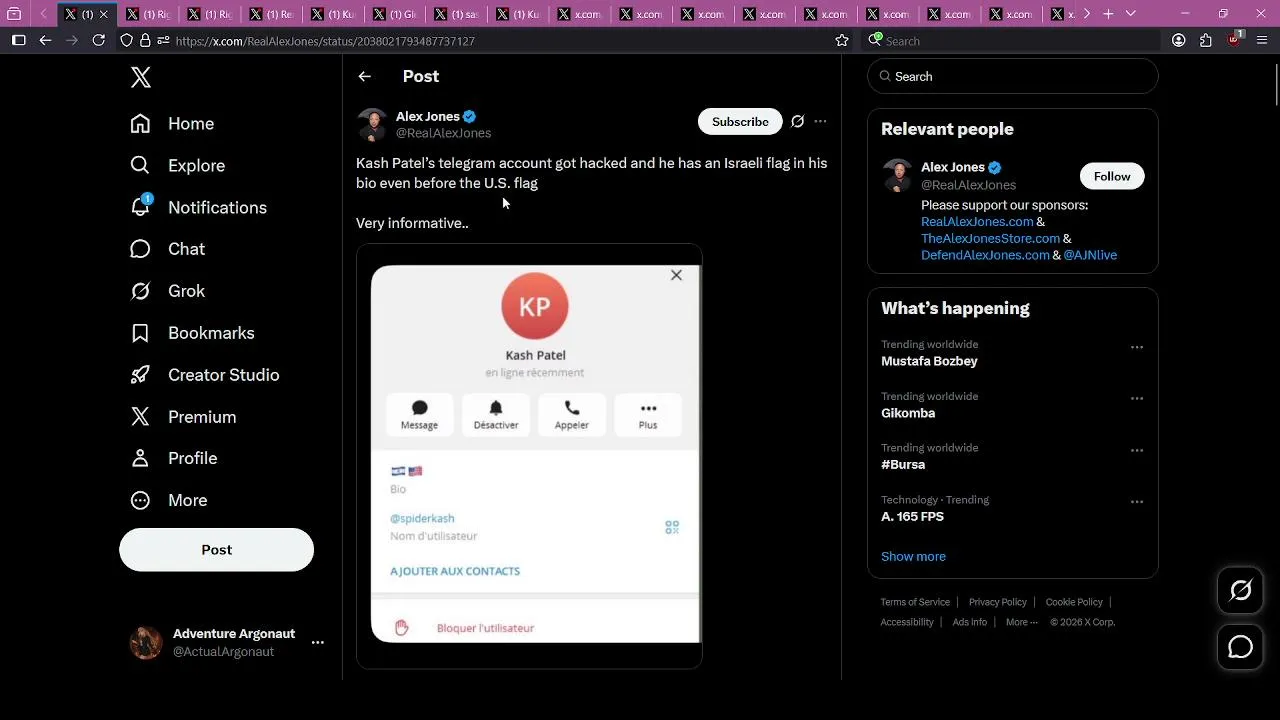Open the #Bursa trending topic
The width and height of the screenshot is (1280, 720).
tap(903, 465)
